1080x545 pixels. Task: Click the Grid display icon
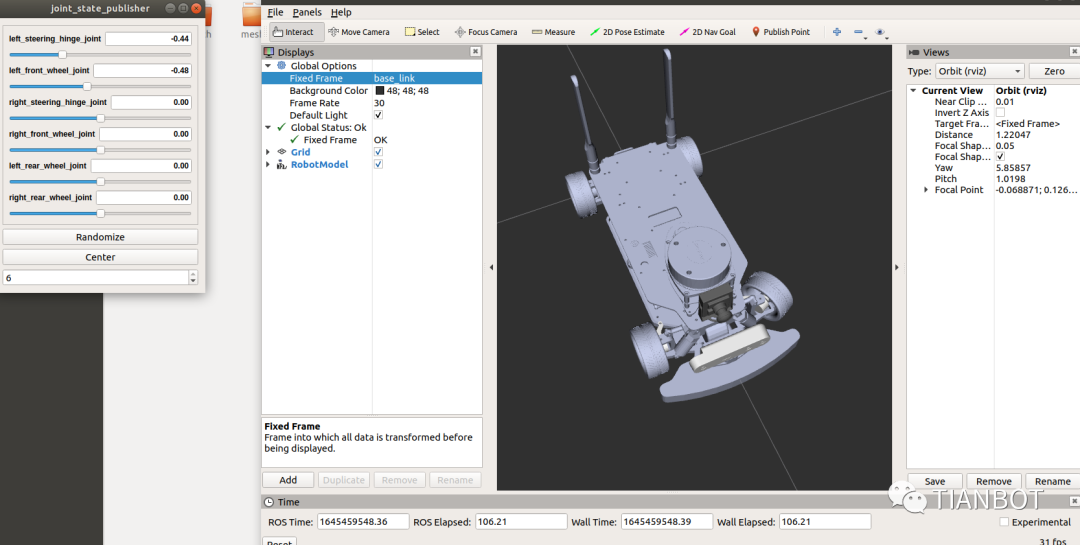coord(281,152)
